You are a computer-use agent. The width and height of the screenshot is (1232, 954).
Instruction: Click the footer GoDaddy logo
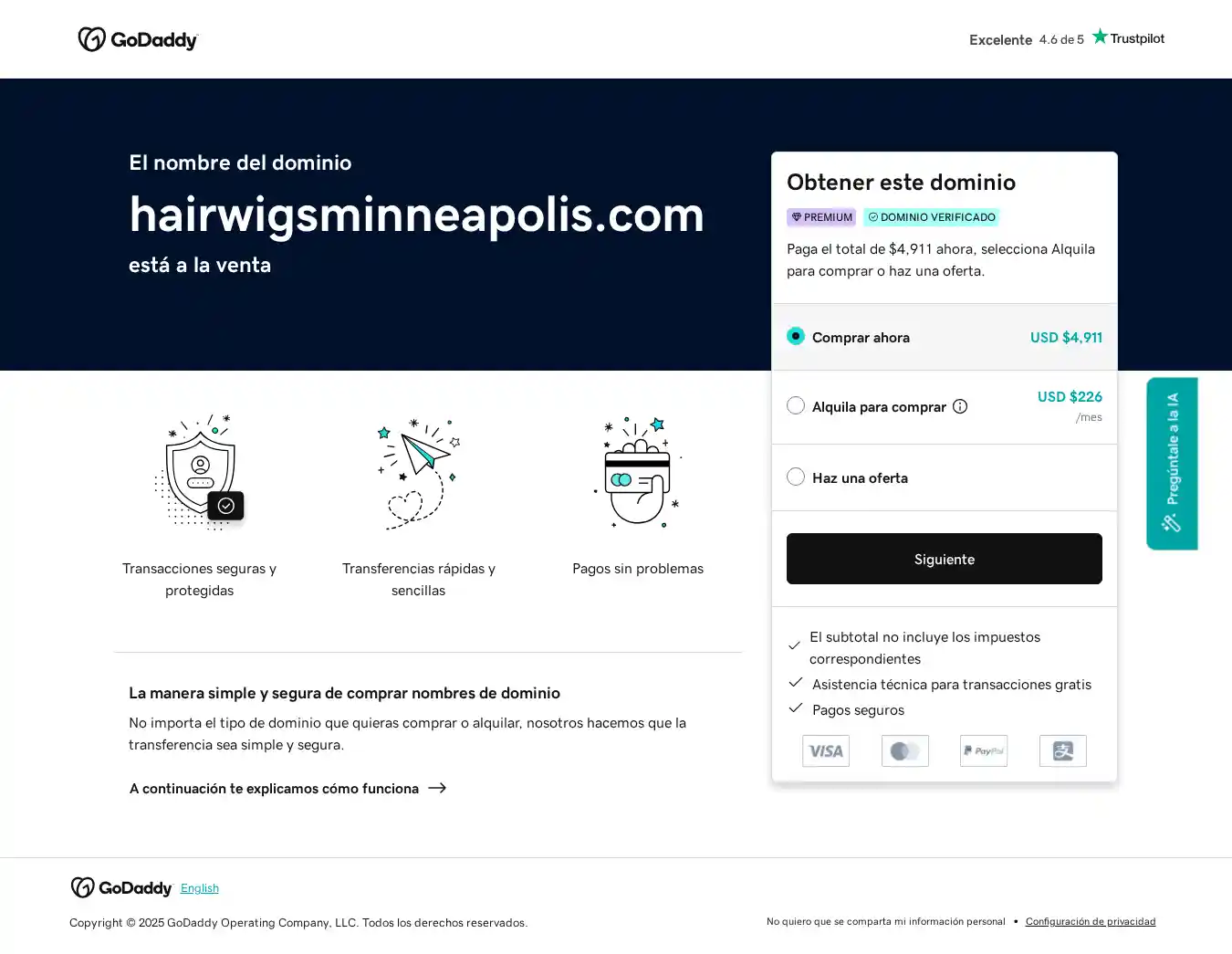[121, 887]
